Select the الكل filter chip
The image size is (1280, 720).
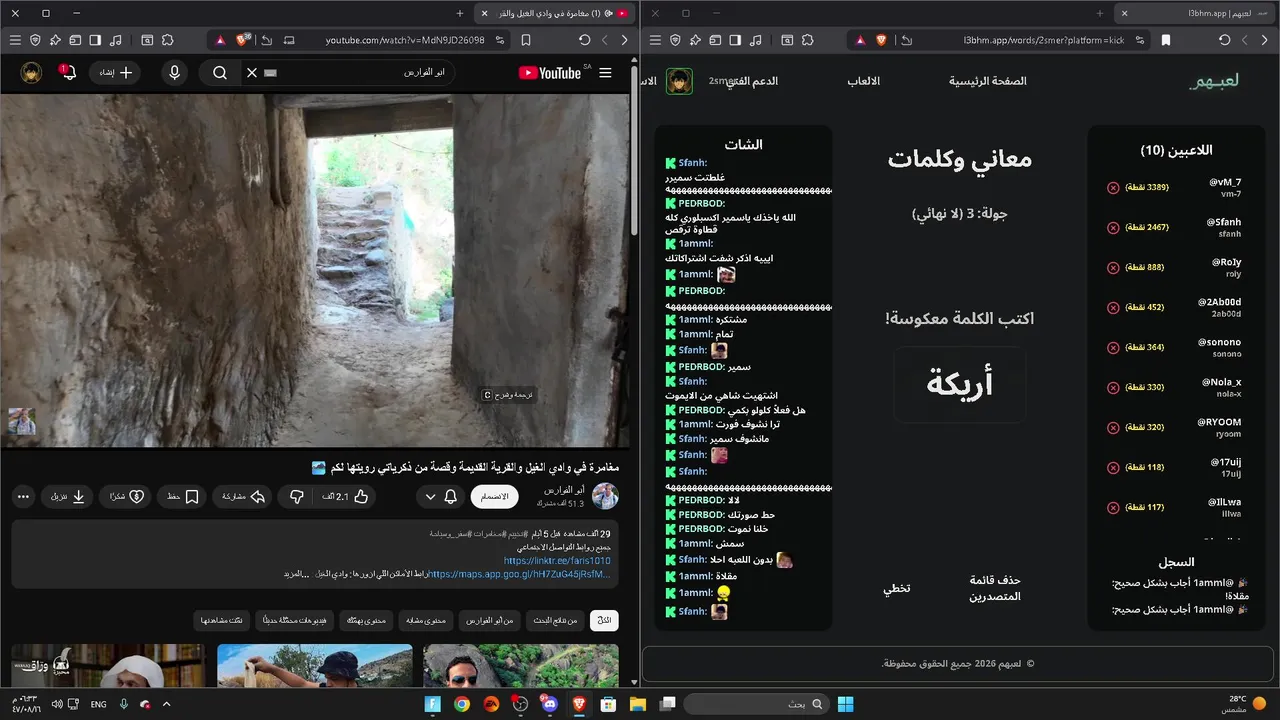tap(604, 621)
